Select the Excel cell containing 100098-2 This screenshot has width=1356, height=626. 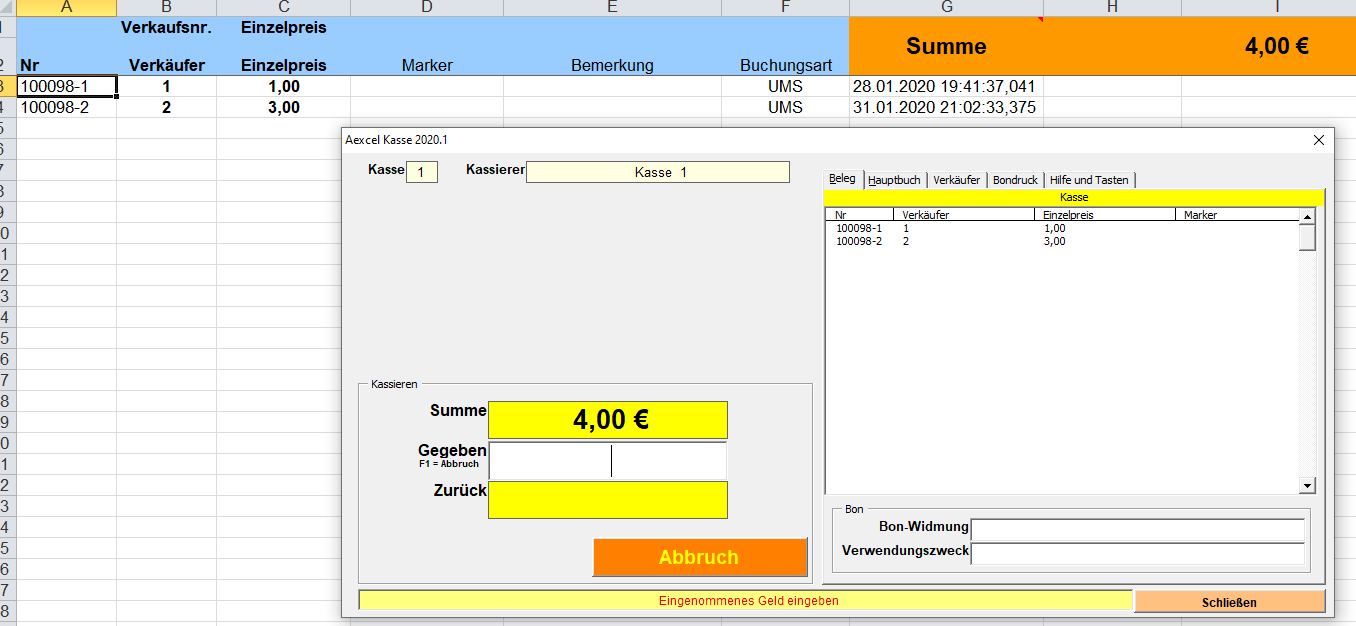[67, 107]
